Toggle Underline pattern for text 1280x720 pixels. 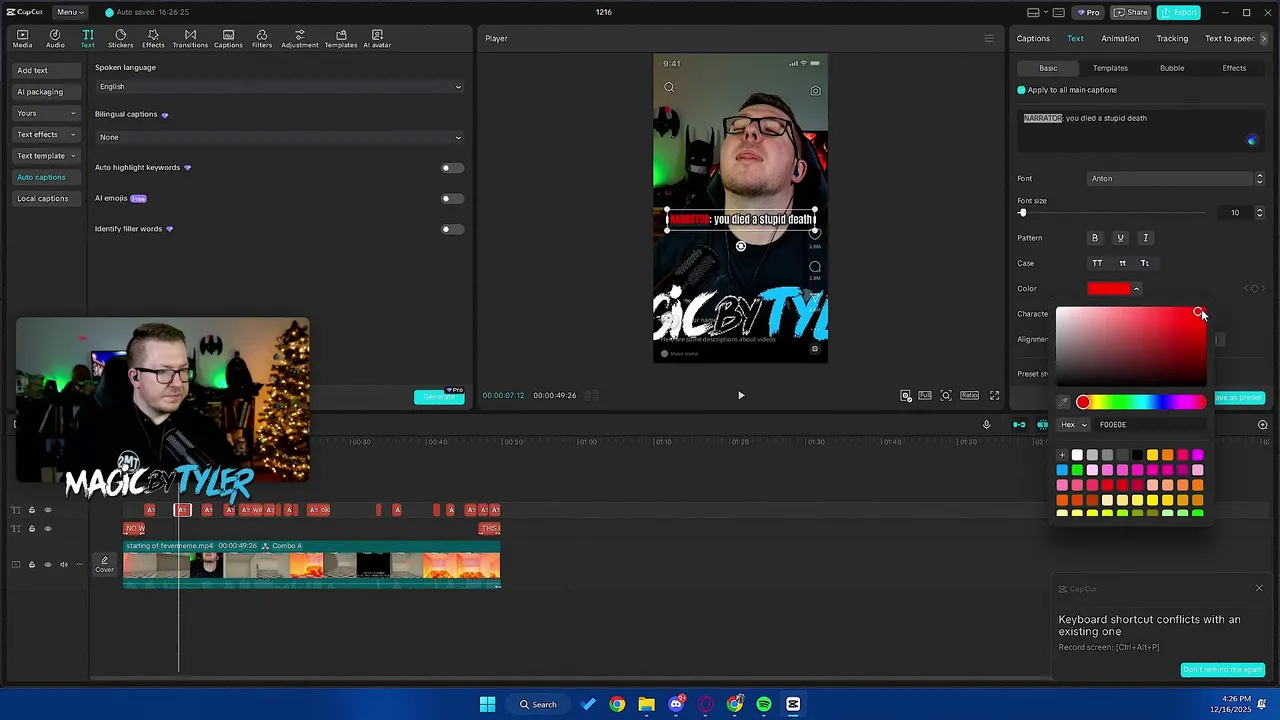pos(1120,238)
